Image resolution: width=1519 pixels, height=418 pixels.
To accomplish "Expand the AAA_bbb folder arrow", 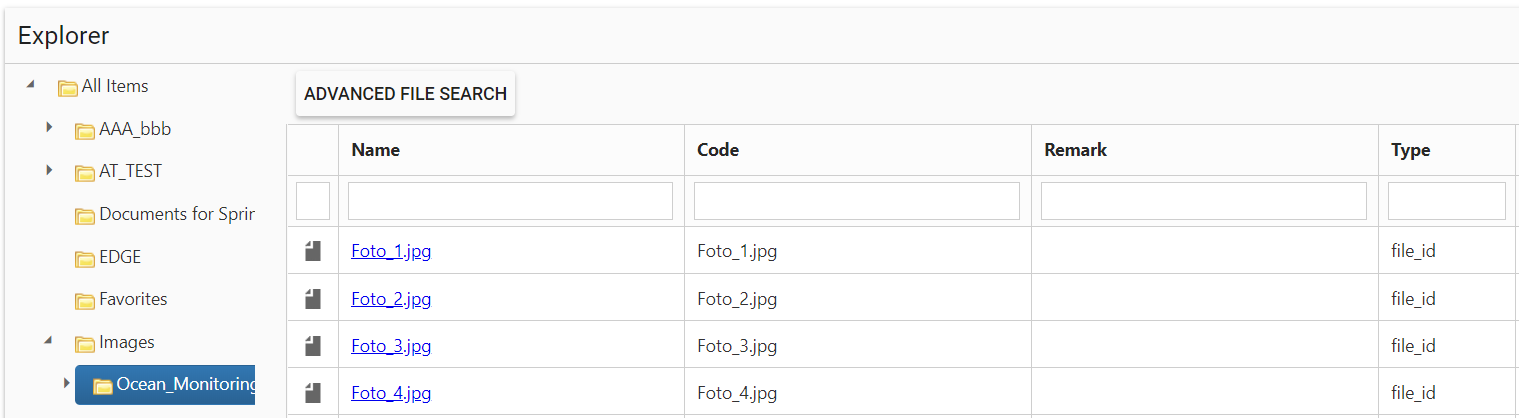I will point(49,128).
